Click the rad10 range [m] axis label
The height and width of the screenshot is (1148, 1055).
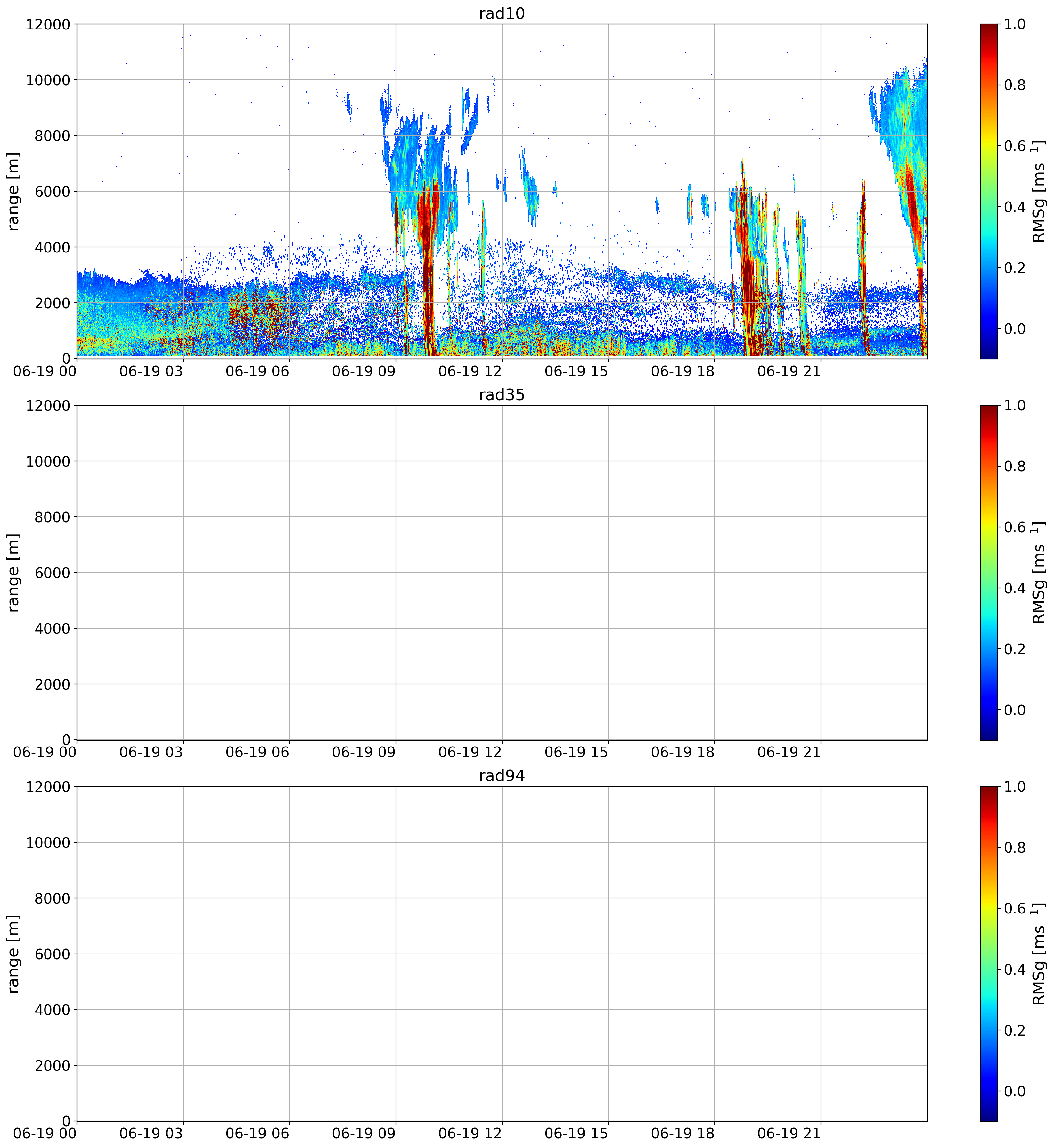click(x=14, y=191)
